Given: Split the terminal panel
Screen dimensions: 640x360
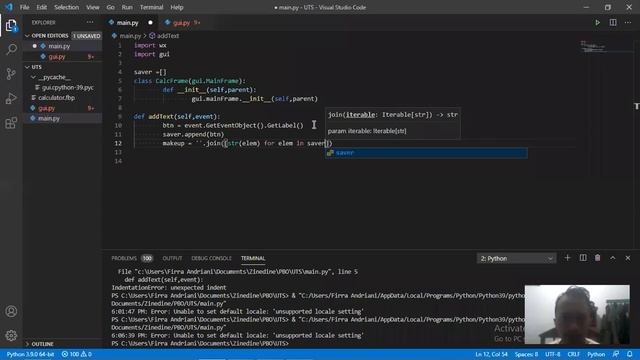Looking at the screenshot, I should point(583,258).
